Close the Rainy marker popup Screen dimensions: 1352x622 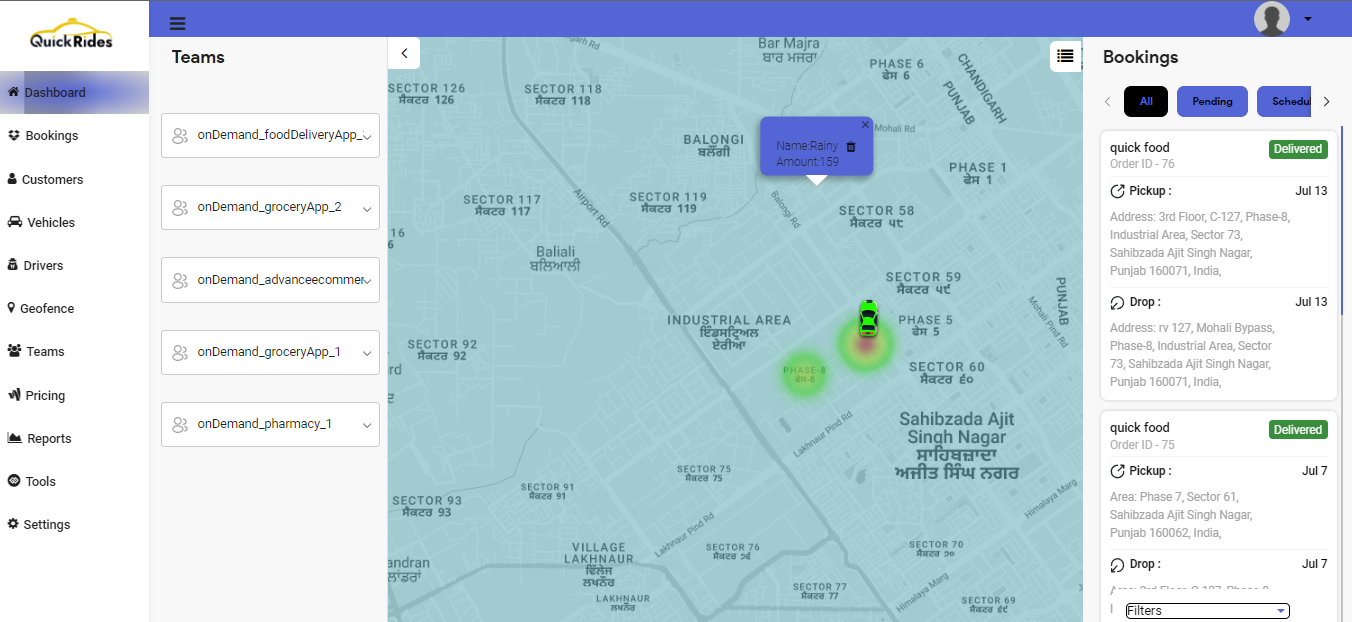click(864, 124)
